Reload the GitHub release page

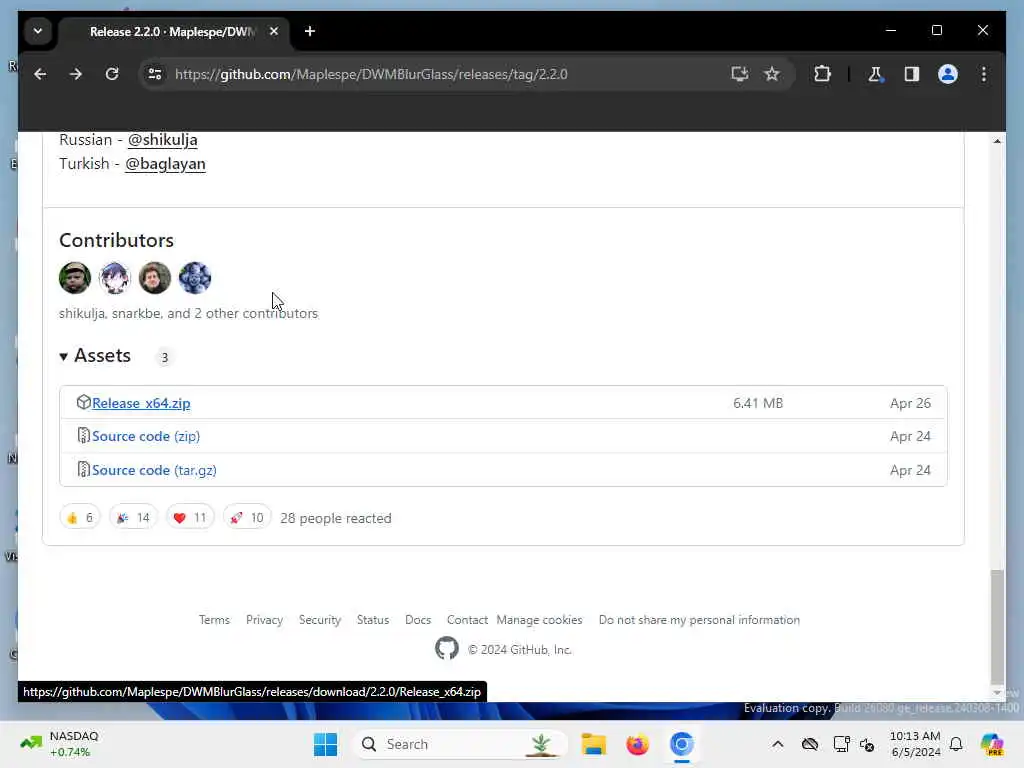(112, 74)
